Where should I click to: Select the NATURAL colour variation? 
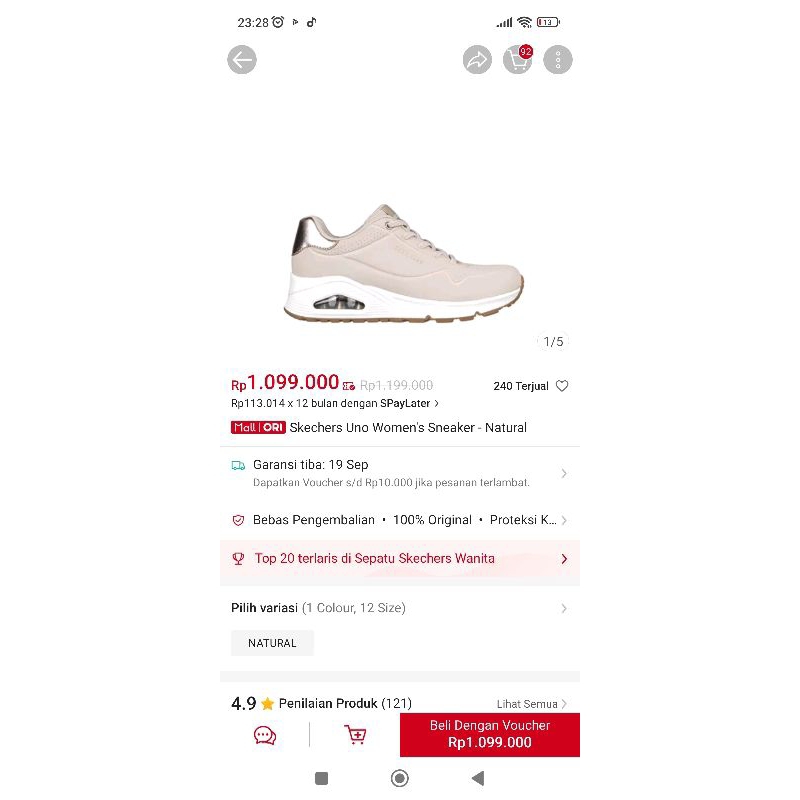(272, 643)
